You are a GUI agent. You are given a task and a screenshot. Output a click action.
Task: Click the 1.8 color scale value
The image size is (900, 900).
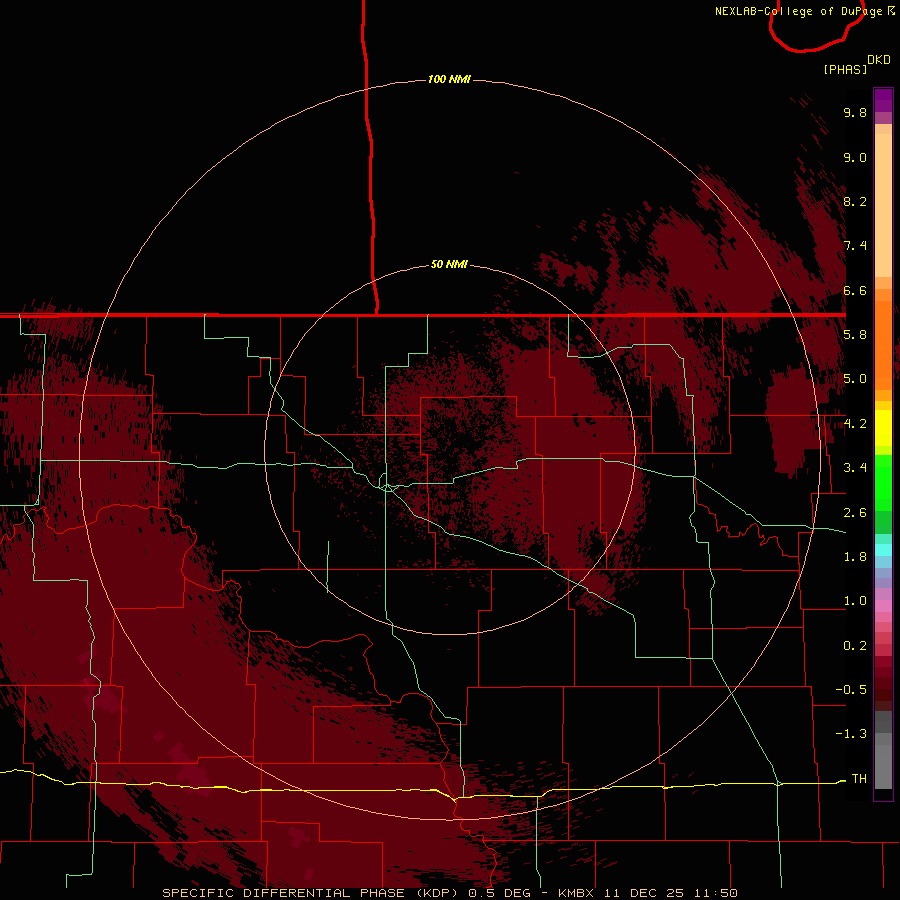point(855,557)
